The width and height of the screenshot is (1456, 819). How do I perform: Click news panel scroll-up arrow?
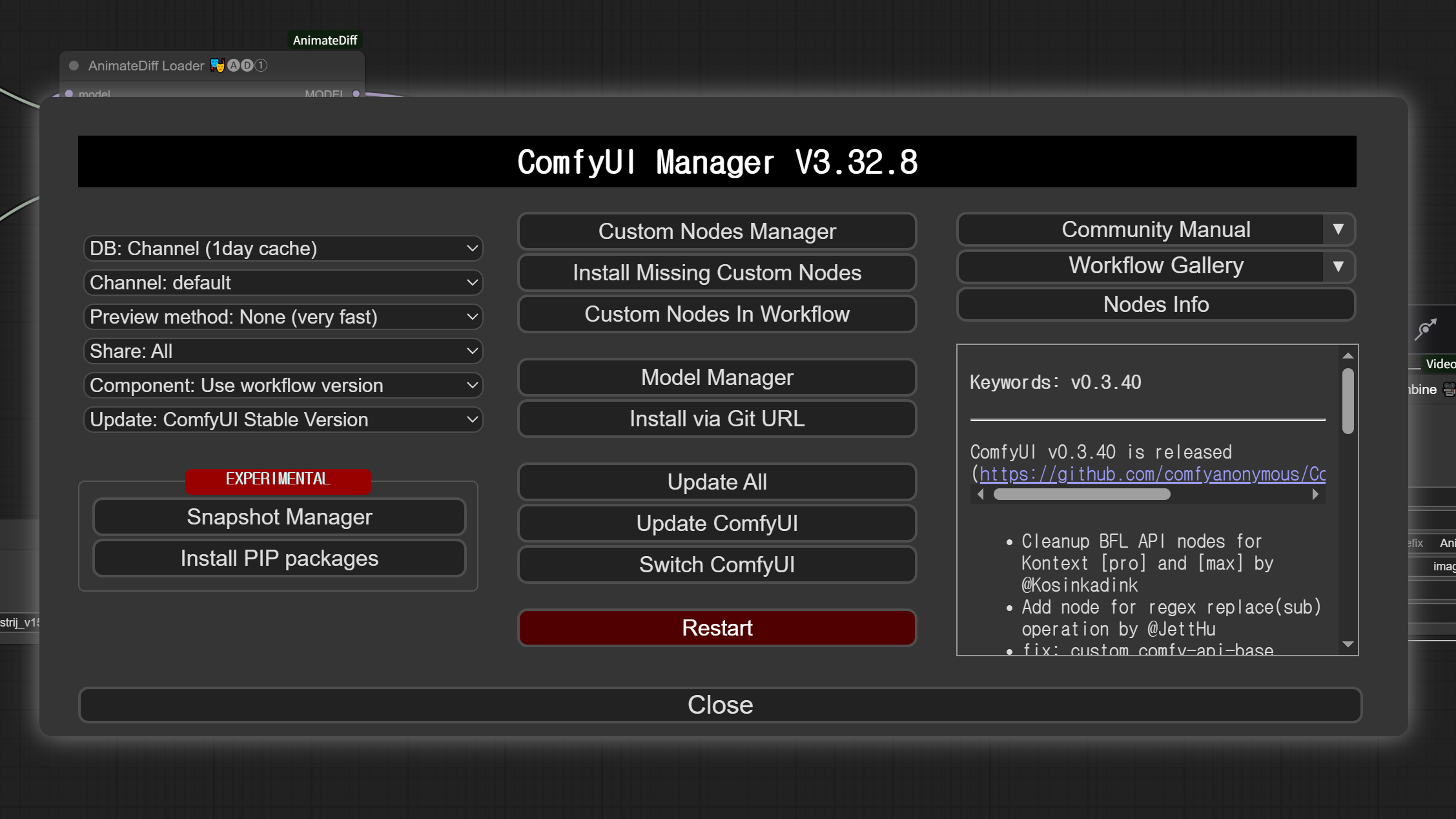(x=1348, y=356)
